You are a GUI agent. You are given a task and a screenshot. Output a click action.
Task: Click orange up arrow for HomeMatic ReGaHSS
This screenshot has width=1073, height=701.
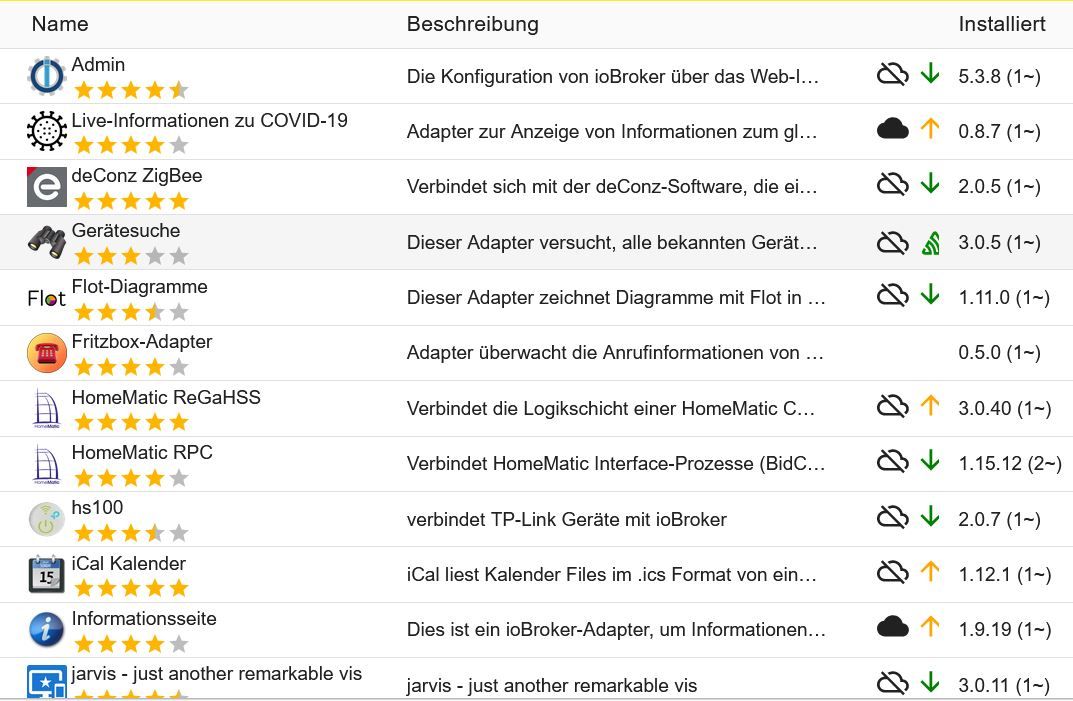coord(930,406)
